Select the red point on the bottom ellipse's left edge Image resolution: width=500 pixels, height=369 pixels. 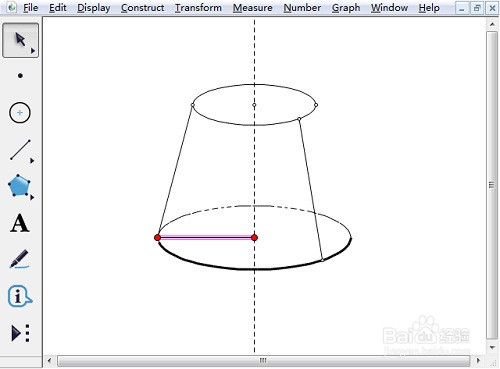(158, 238)
